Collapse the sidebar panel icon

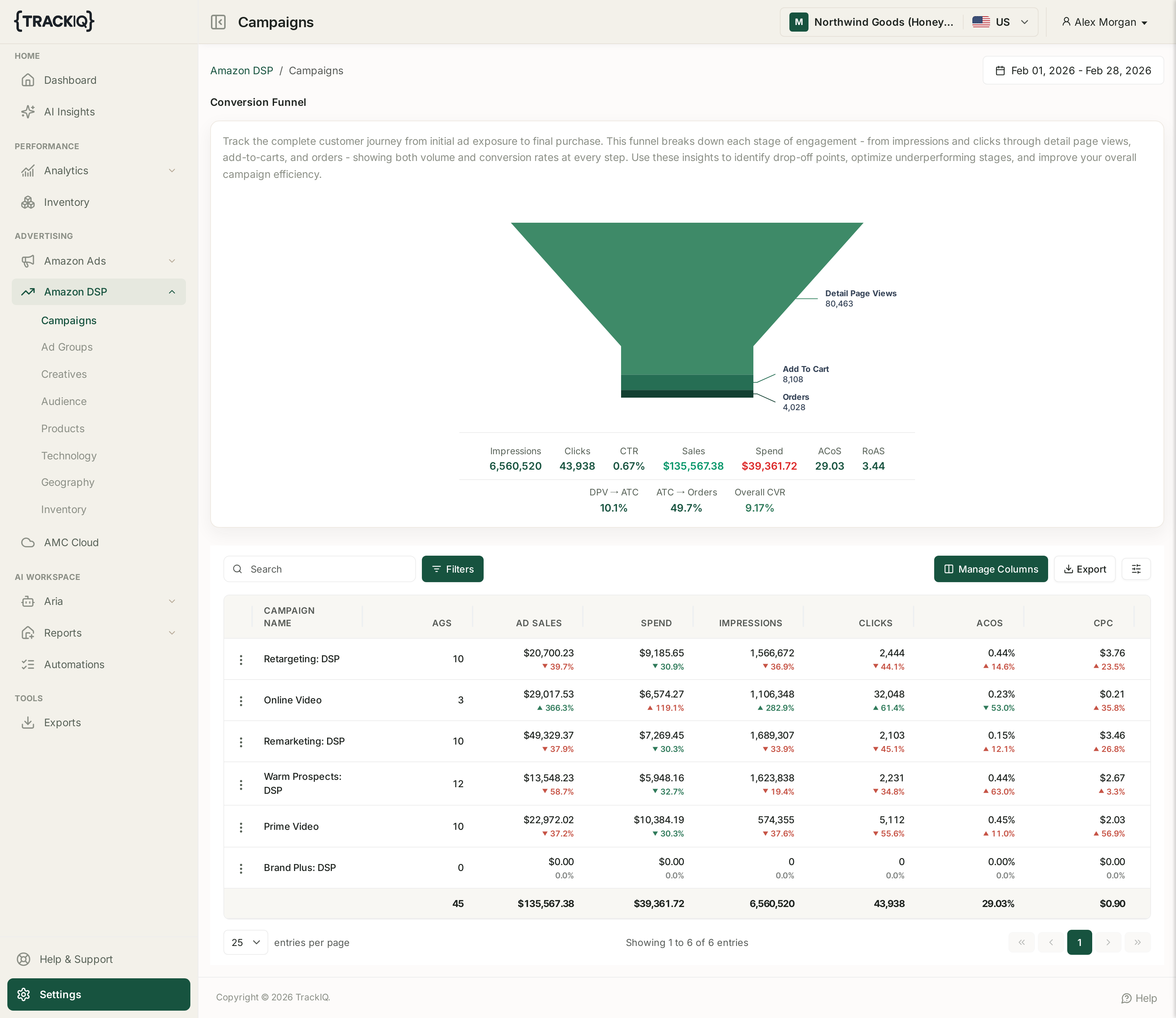218,22
